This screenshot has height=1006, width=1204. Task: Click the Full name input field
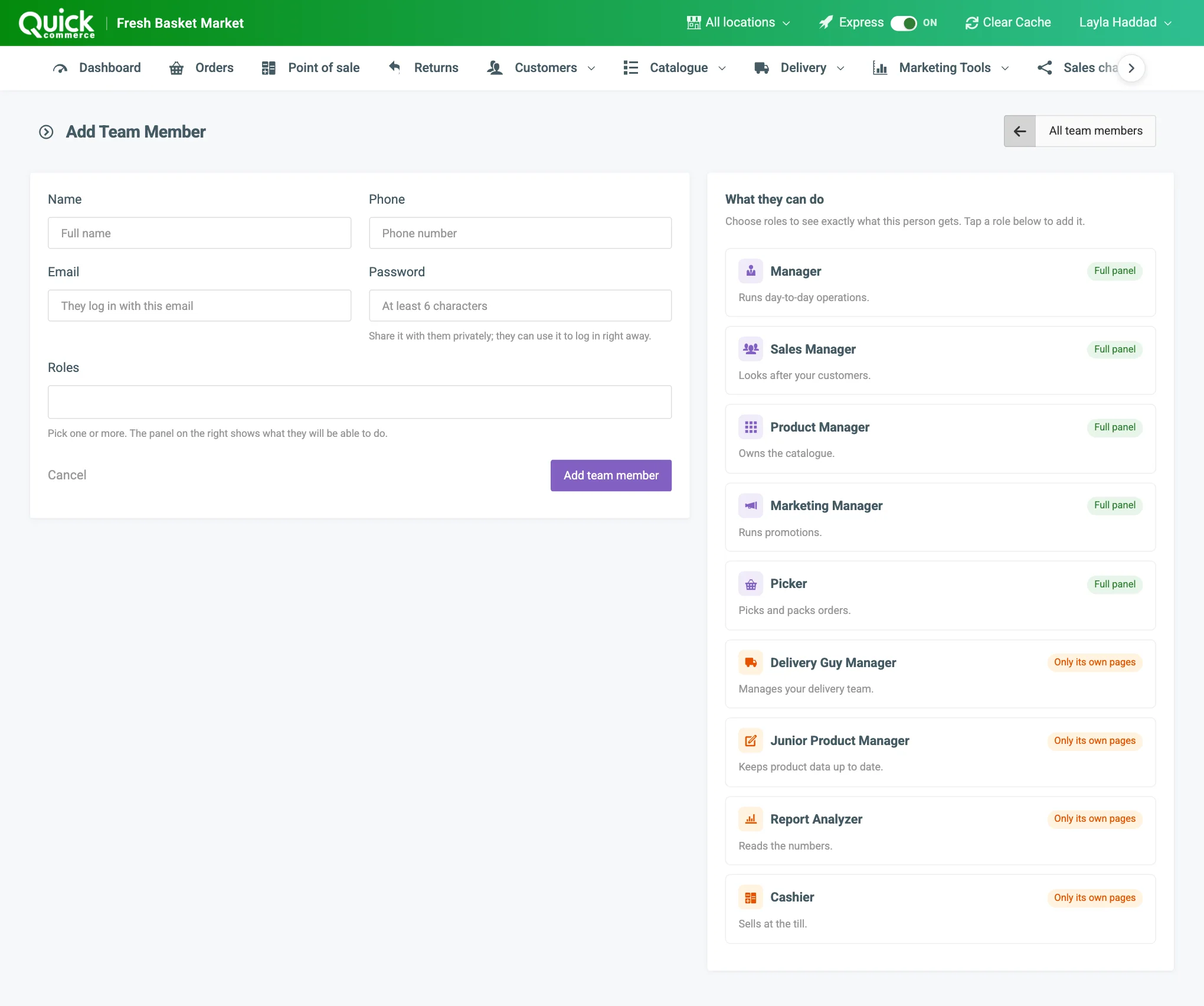pyautogui.click(x=199, y=233)
